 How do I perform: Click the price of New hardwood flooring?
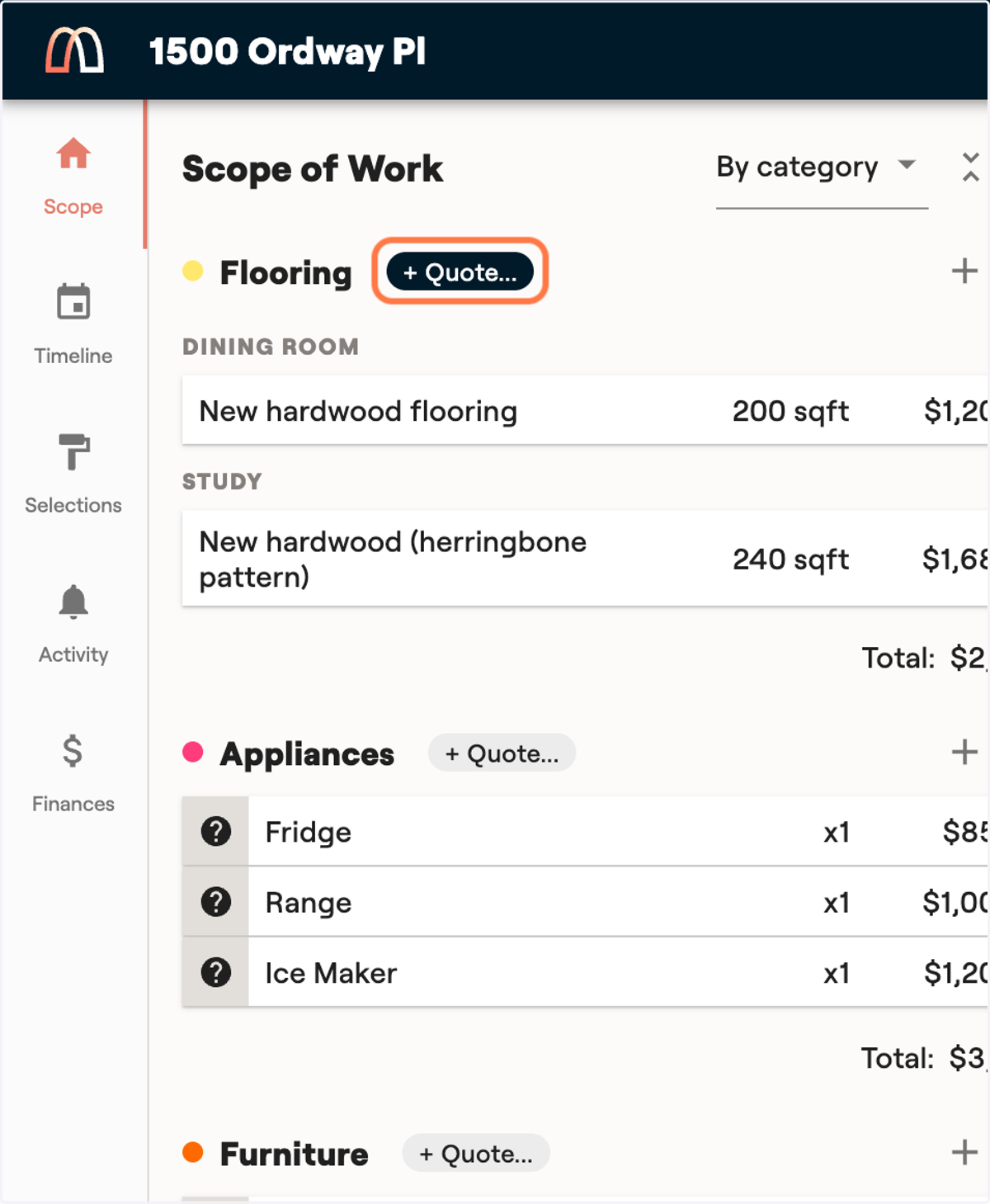click(955, 411)
